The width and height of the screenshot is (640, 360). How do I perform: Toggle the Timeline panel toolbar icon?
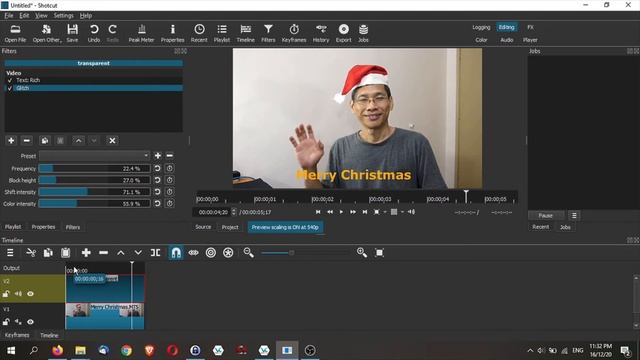(245, 33)
